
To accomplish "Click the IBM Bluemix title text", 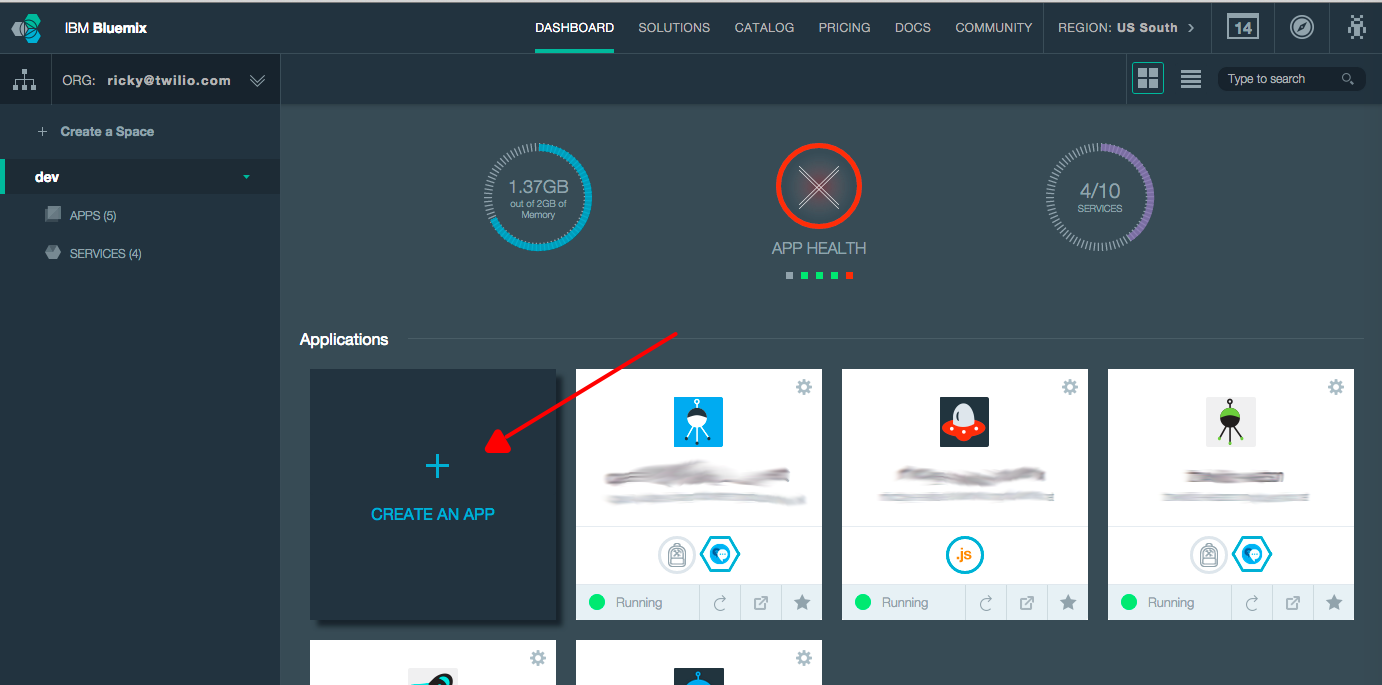I will (105, 28).
